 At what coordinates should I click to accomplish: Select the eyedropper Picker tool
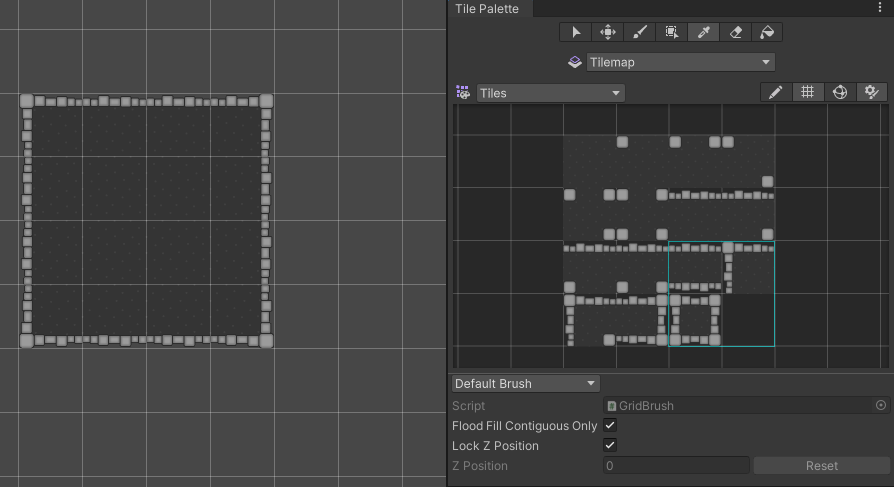click(703, 32)
